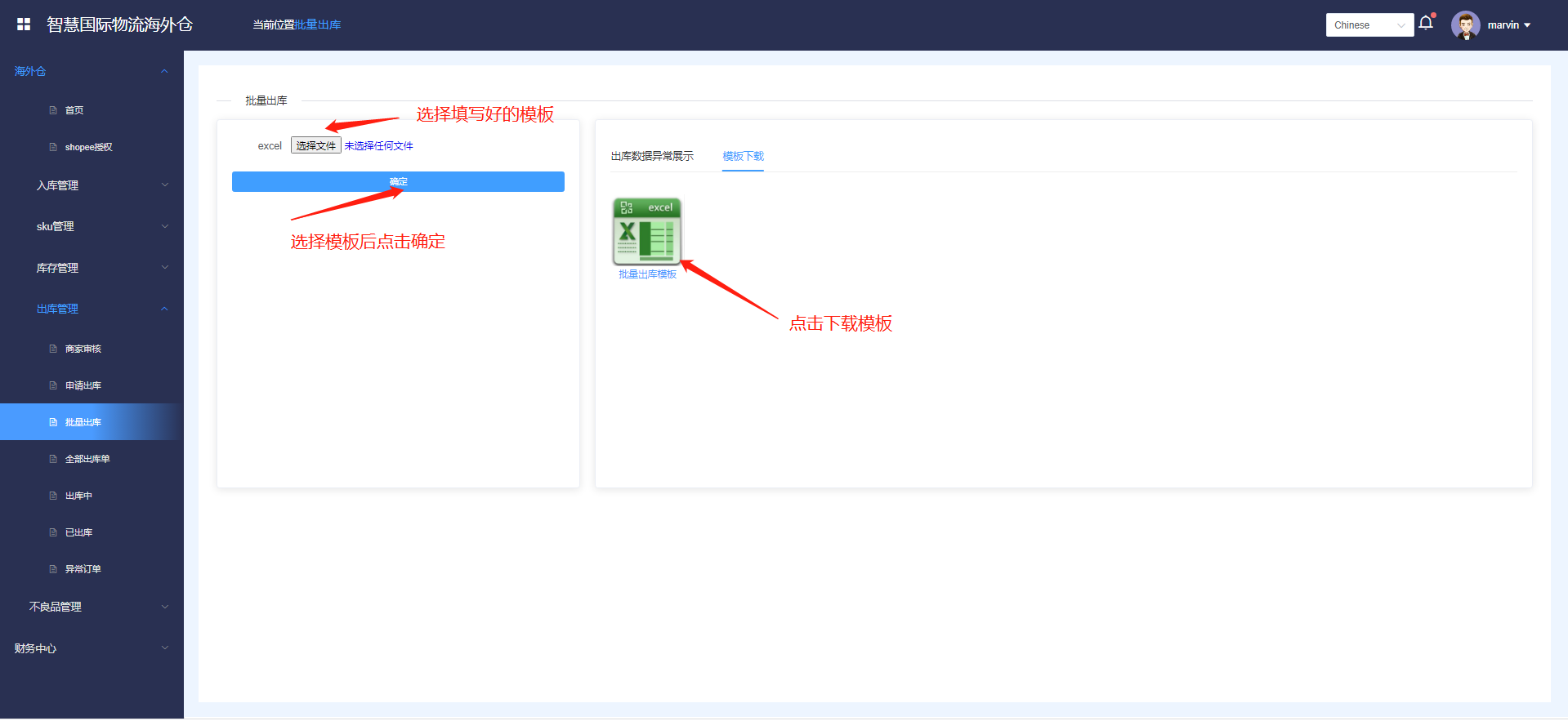This screenshot has height=721, width=1568.
Task: Click the marvin user avatar
Action: click(x=1465, y=25)
